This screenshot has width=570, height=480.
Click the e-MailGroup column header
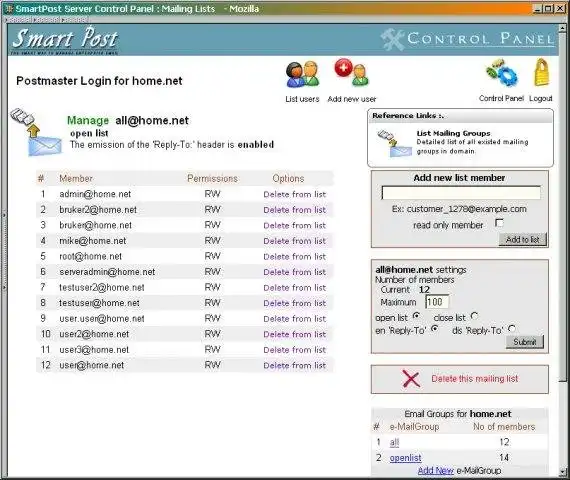click(x=414, y=427)
